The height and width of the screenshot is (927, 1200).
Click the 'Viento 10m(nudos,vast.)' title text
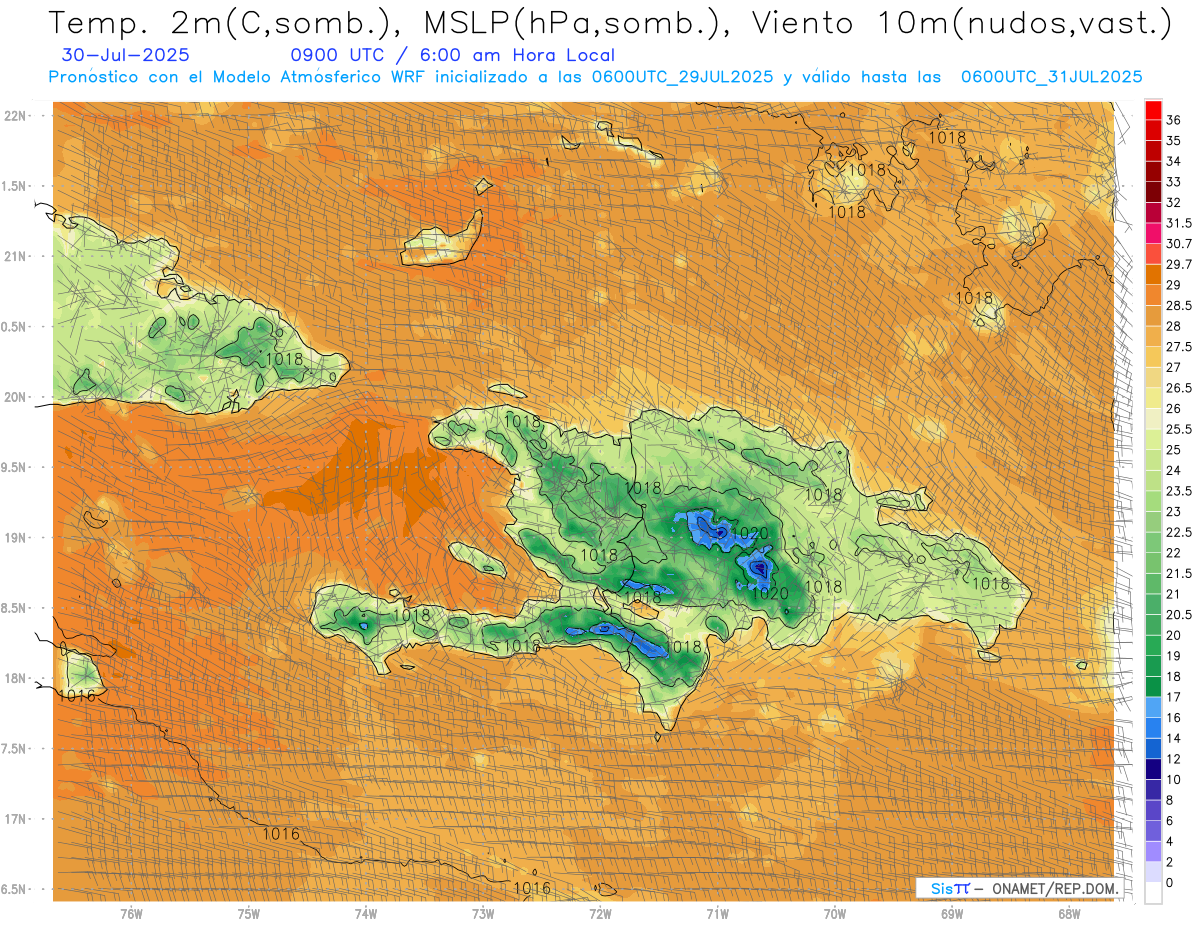pos(964,23)
